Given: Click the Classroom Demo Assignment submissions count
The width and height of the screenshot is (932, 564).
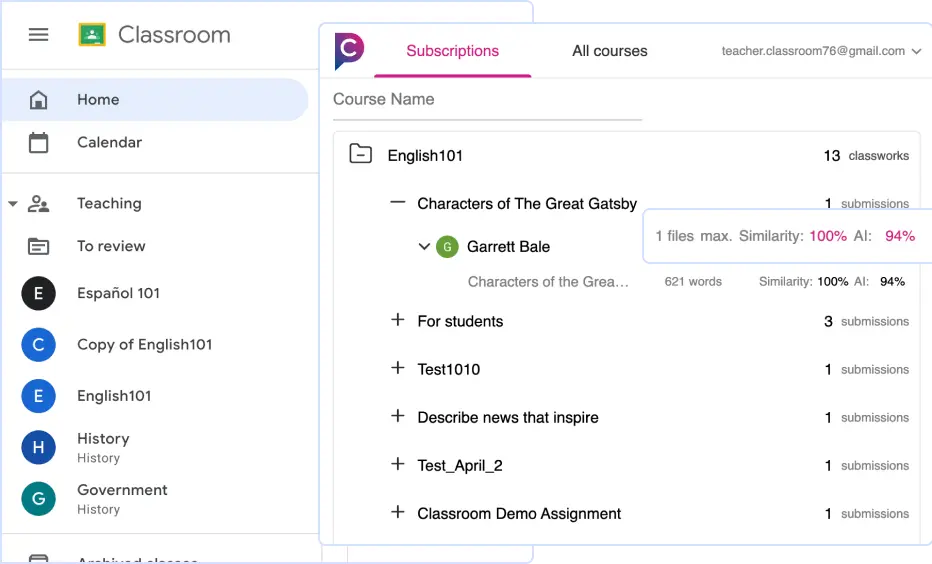Looking at the screenshot, I should [867, 513].
